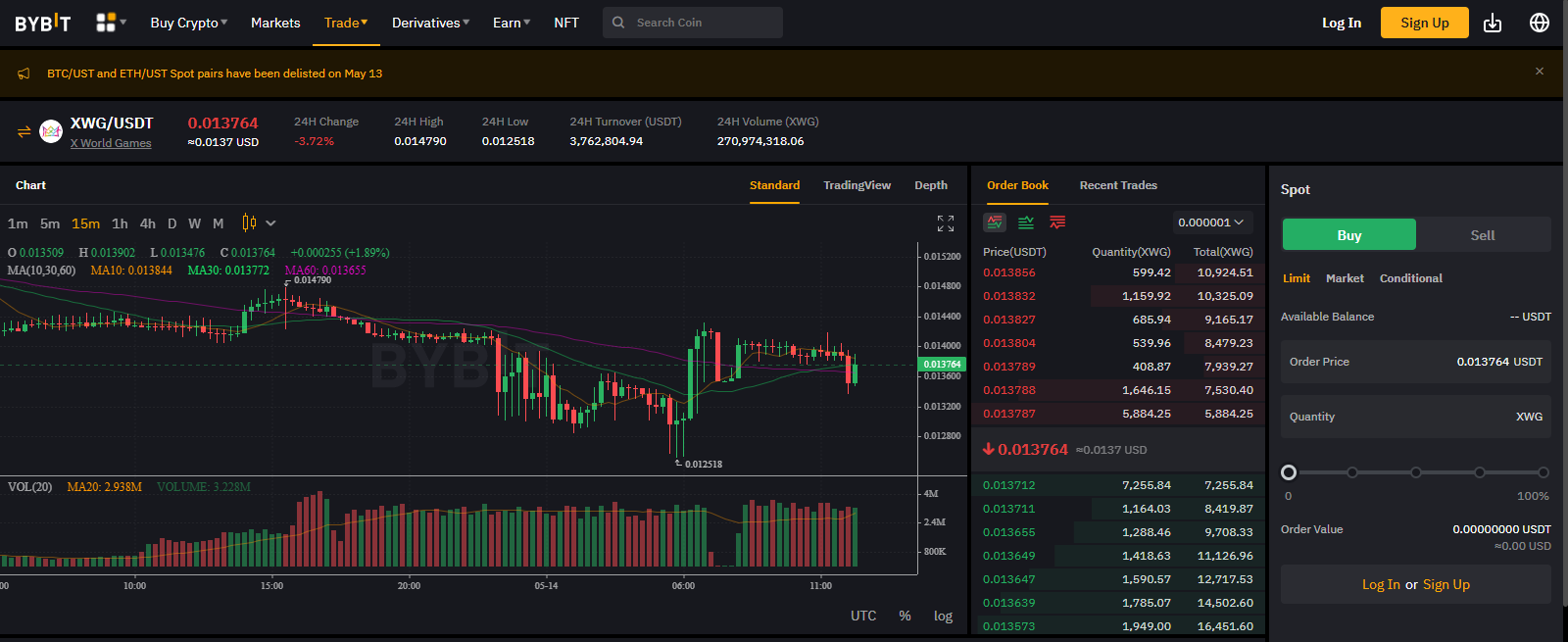
Task: Open the Recent Trades tab
Action: [x=1118, y=185]
